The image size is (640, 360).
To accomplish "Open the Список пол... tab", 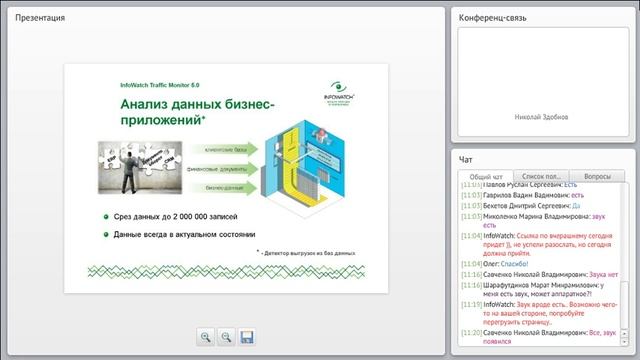I will (x=541, y=176).
